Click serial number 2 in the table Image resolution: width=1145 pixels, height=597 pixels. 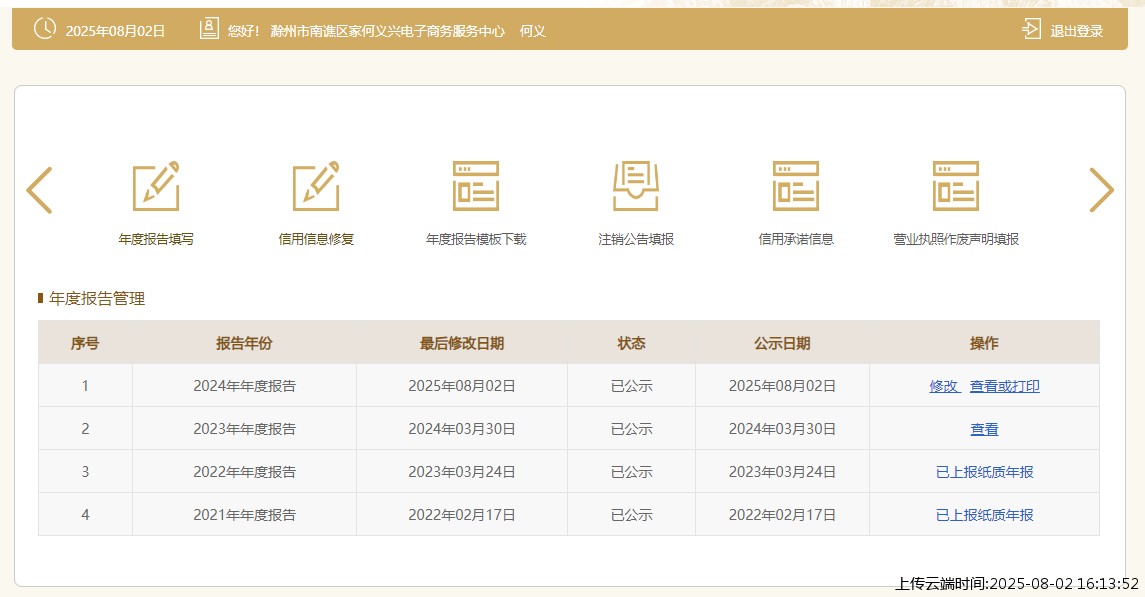tap(85, 429)
